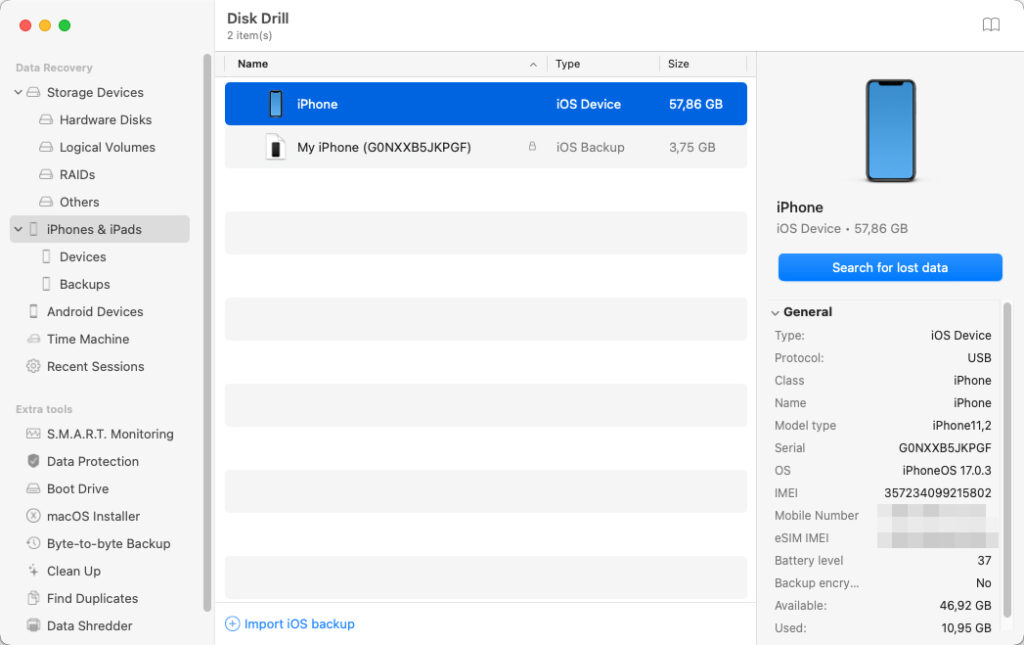
Task: Open Time Machine section
Action: click(x=88, y=339)
